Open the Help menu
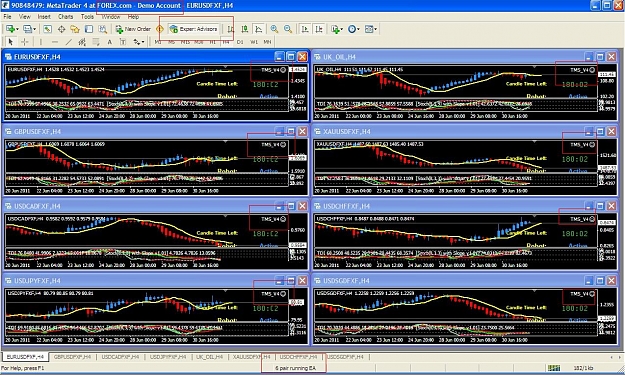 (x=133, y=17)
